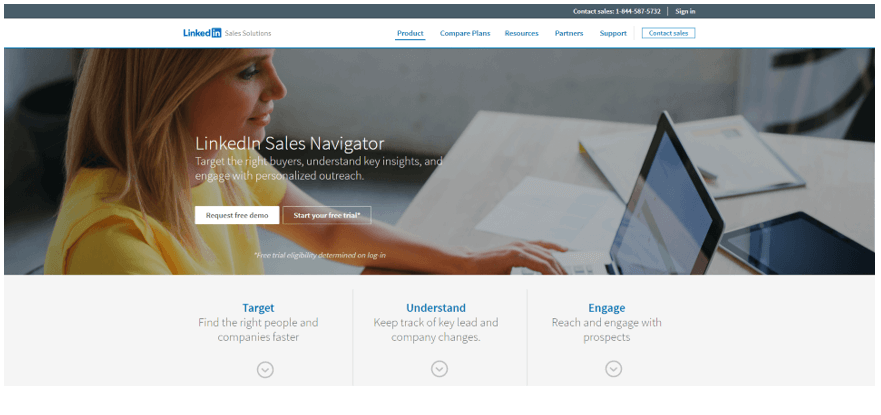Screen dimensions: 881x415
Task: Click the free trial eligibility note
Action: [x=320, y=255]
